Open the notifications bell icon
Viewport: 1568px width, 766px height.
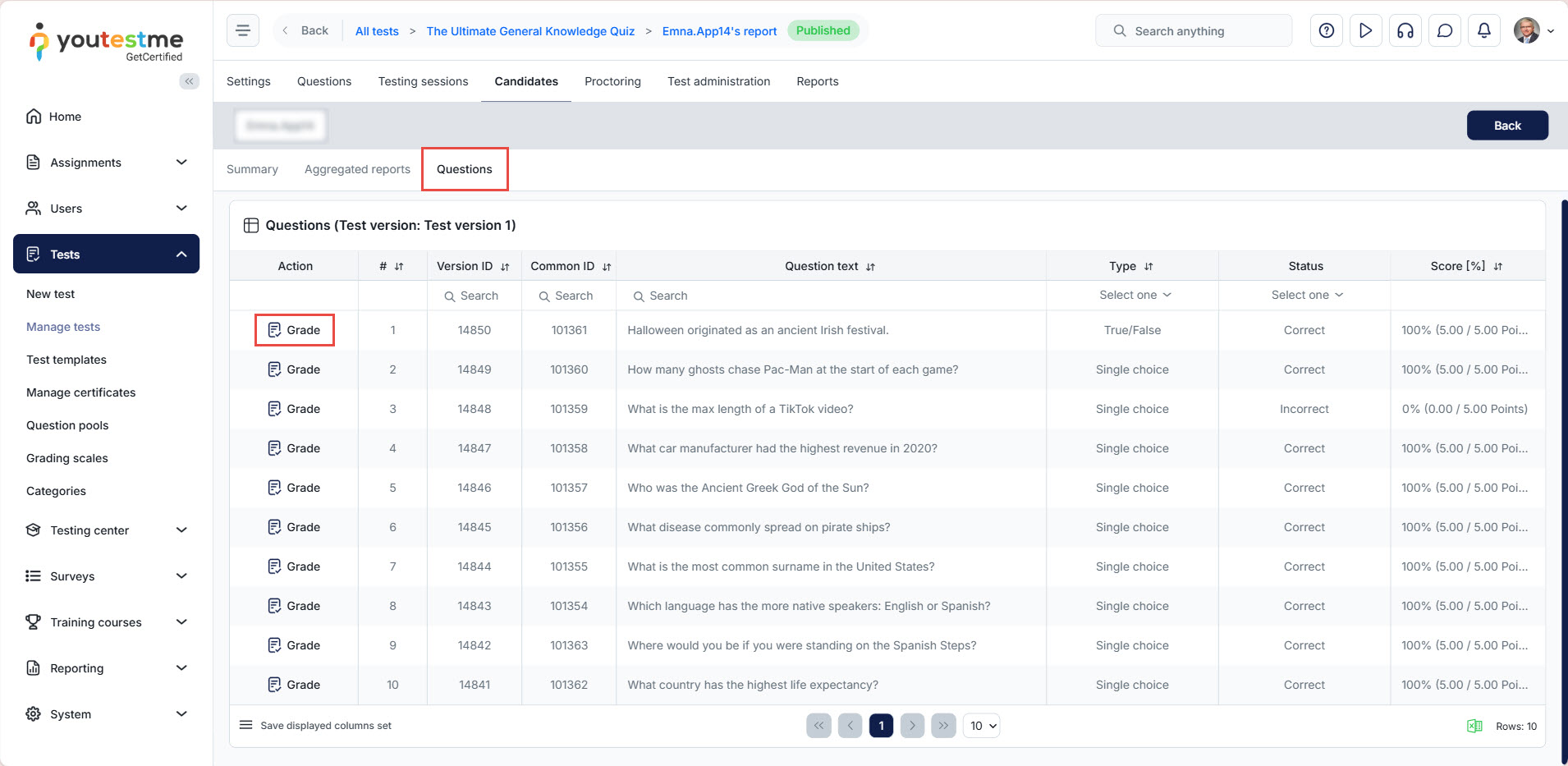[1483, 31]
